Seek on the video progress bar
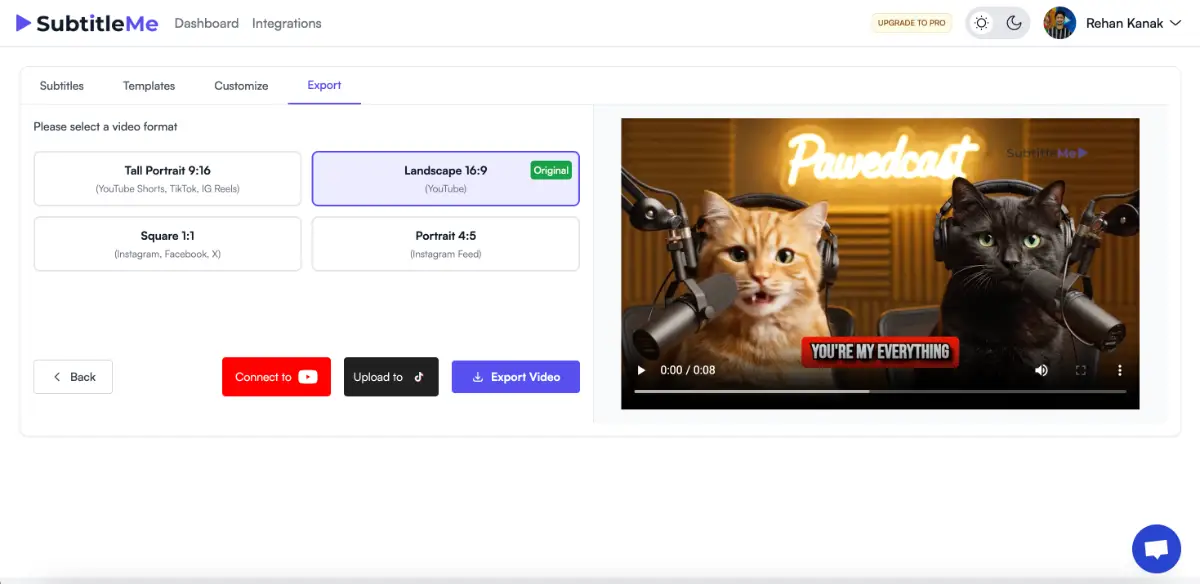 click(x=880, y=391)
